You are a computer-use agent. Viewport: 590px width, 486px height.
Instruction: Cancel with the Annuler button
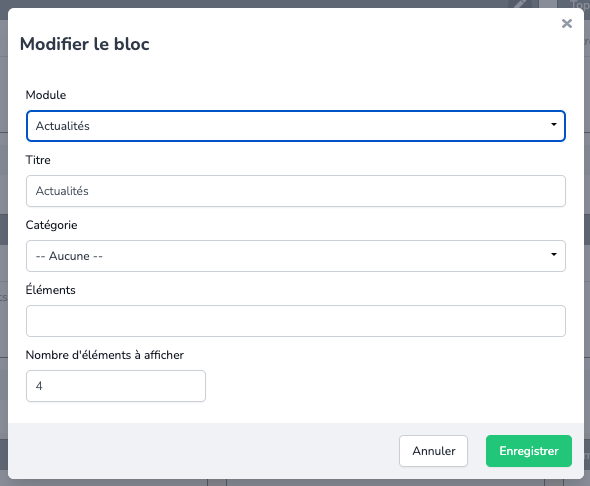click(x=433, y=451)
